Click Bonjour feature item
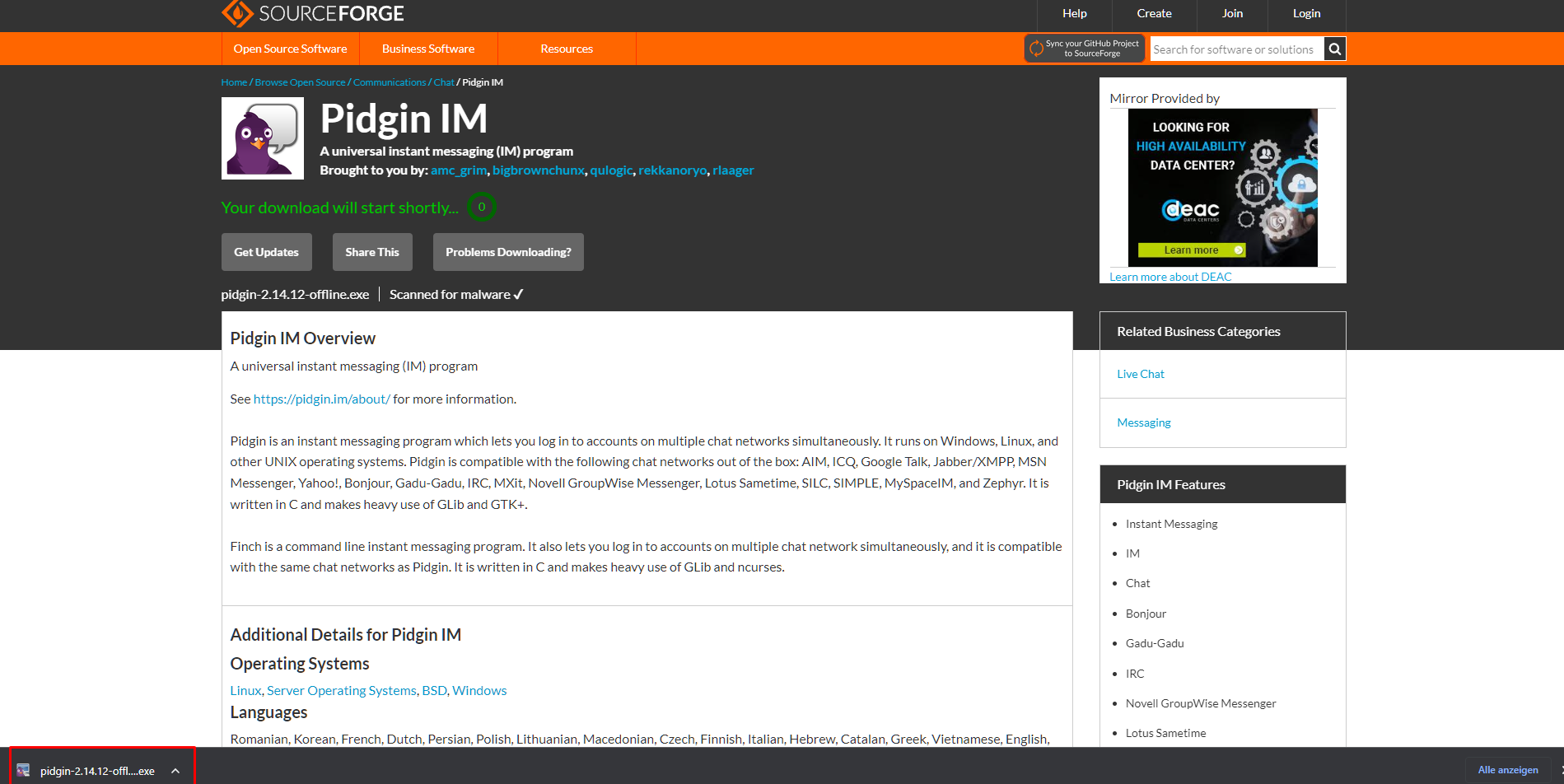Screen dimensions: 1564x784 pyautogui.click(x=1146, y=614)
